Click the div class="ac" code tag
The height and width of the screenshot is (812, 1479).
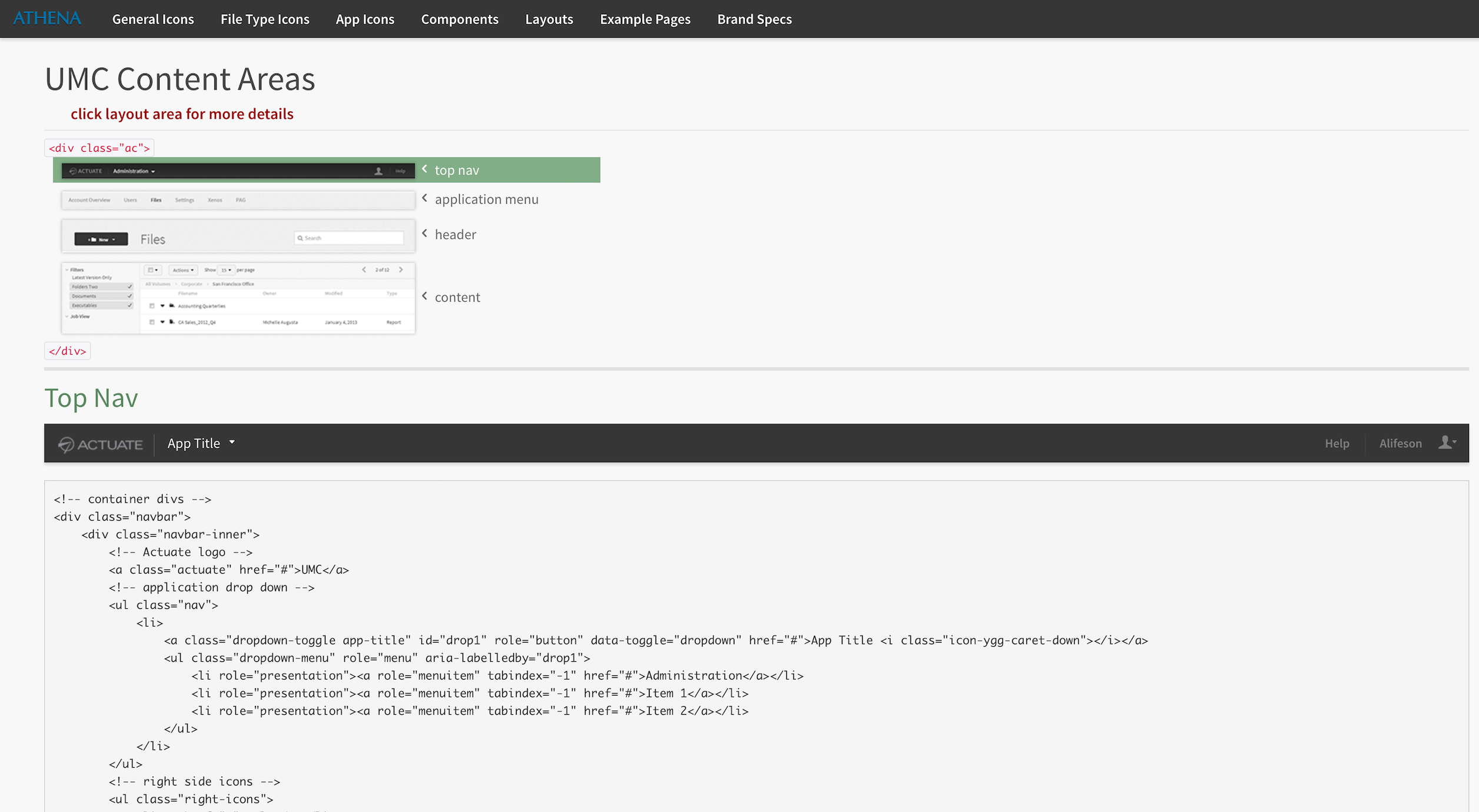point(99,148)
